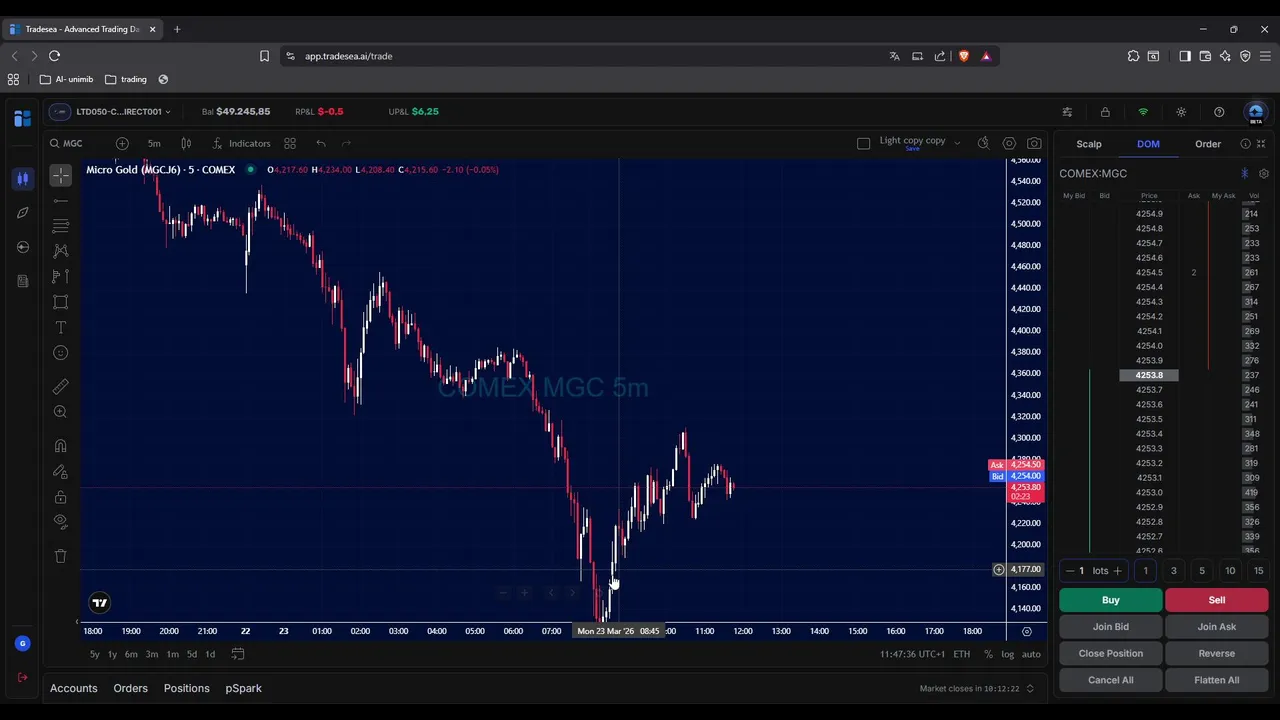Toggle the padlock in top bar

[x=1105, y=112]
